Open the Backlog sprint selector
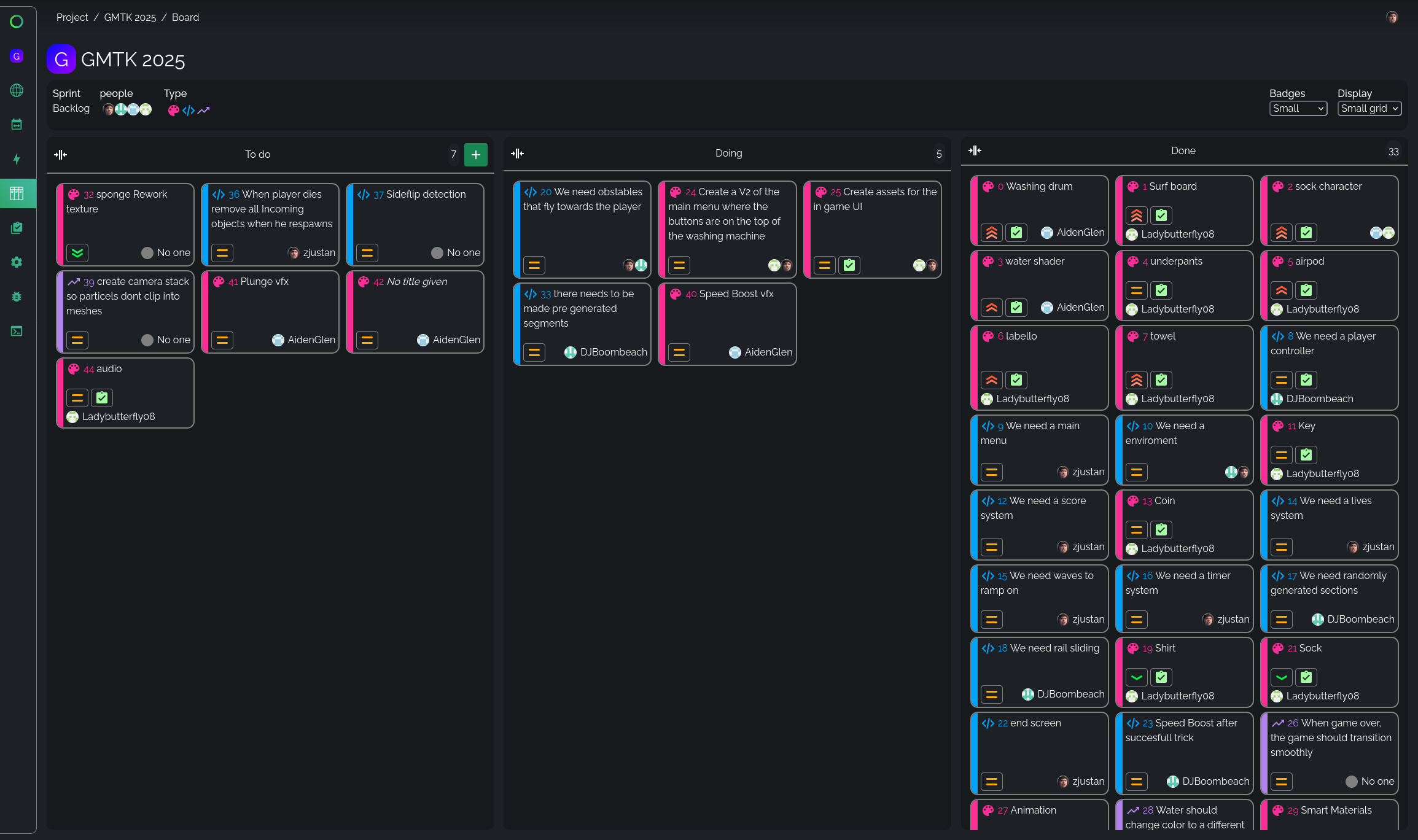This screenshot has height=840, width=1418. [x=71, y=109]
